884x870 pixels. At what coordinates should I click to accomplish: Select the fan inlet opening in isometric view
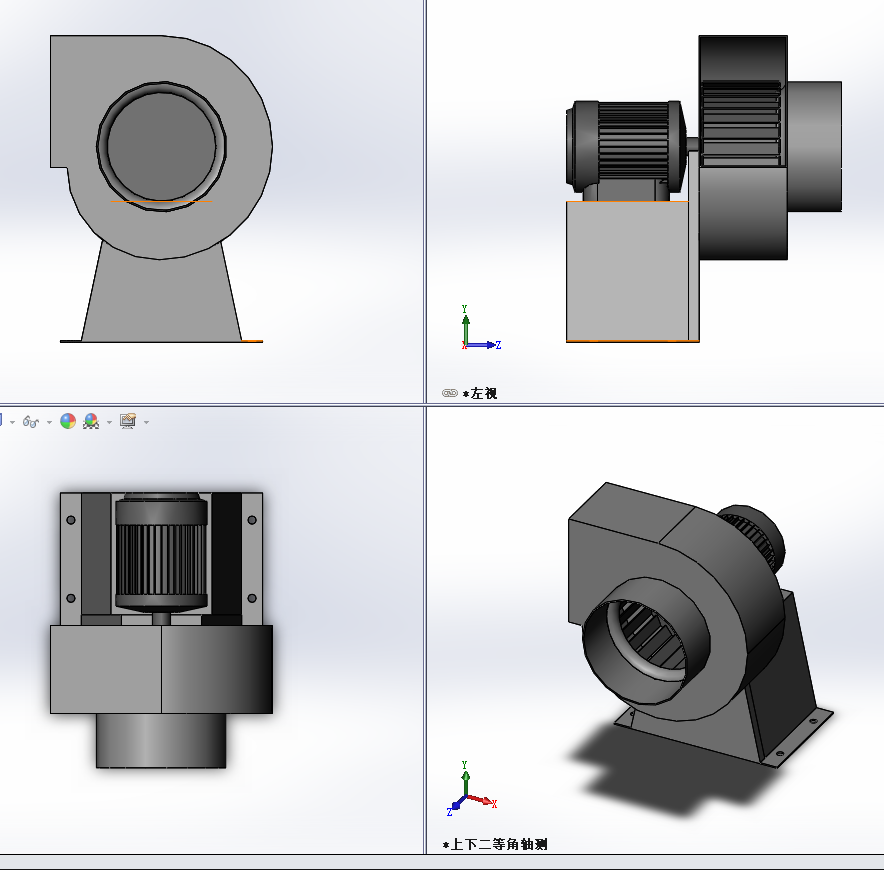646,639
